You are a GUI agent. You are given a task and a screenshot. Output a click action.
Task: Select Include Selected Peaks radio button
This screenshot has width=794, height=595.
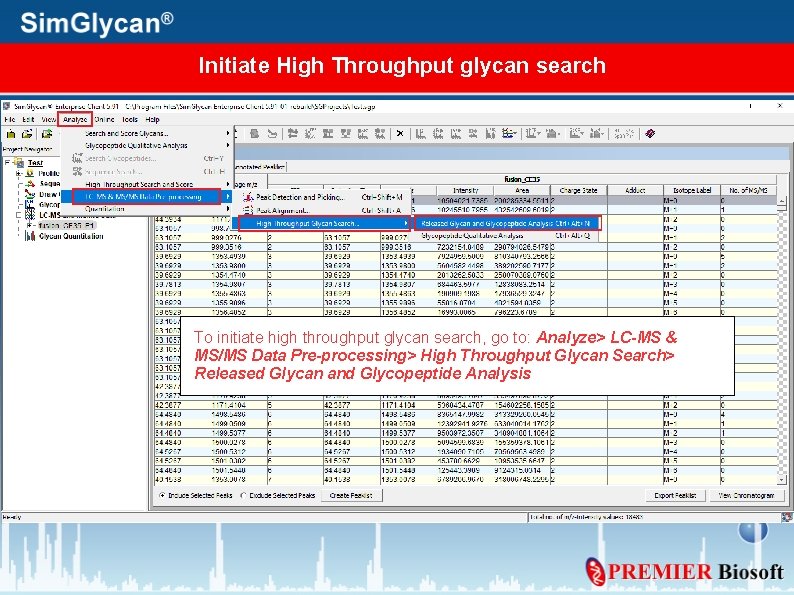(x=162, y=495)
